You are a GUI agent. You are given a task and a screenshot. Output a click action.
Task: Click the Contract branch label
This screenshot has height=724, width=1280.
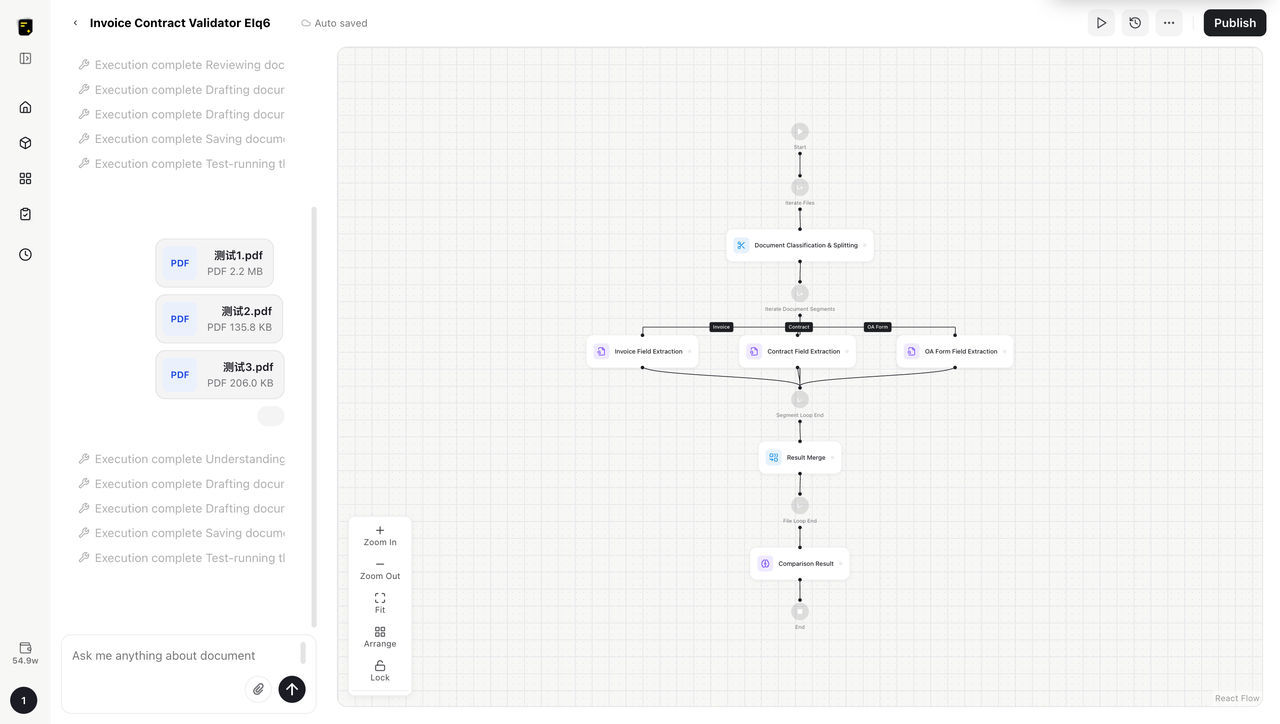click(x=798, y=327)
